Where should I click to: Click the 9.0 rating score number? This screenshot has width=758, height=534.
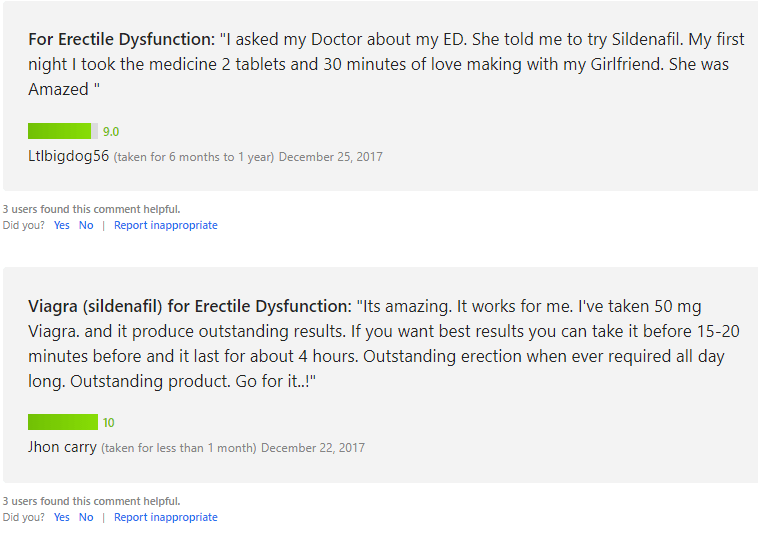(111, 131)
